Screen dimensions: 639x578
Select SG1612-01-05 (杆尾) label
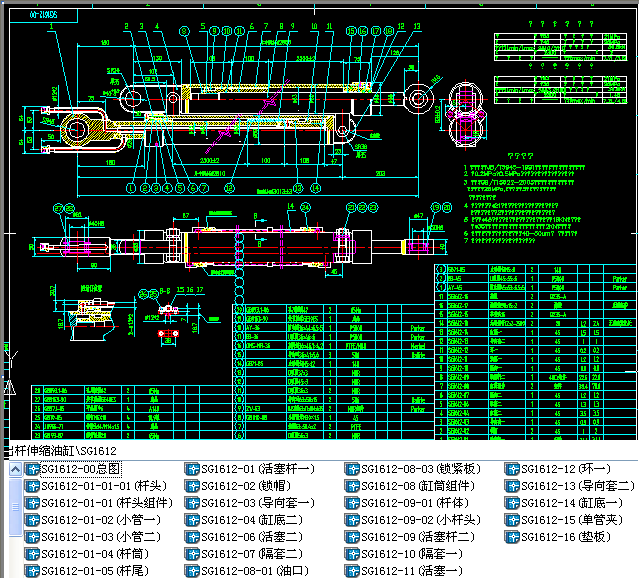95,571
